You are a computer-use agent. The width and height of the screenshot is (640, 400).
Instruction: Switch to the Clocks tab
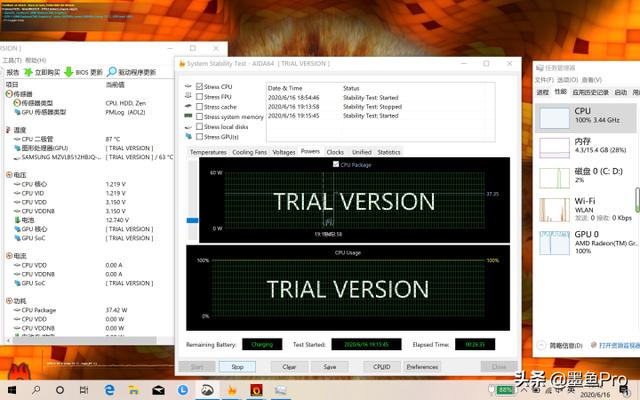[335, 152]
